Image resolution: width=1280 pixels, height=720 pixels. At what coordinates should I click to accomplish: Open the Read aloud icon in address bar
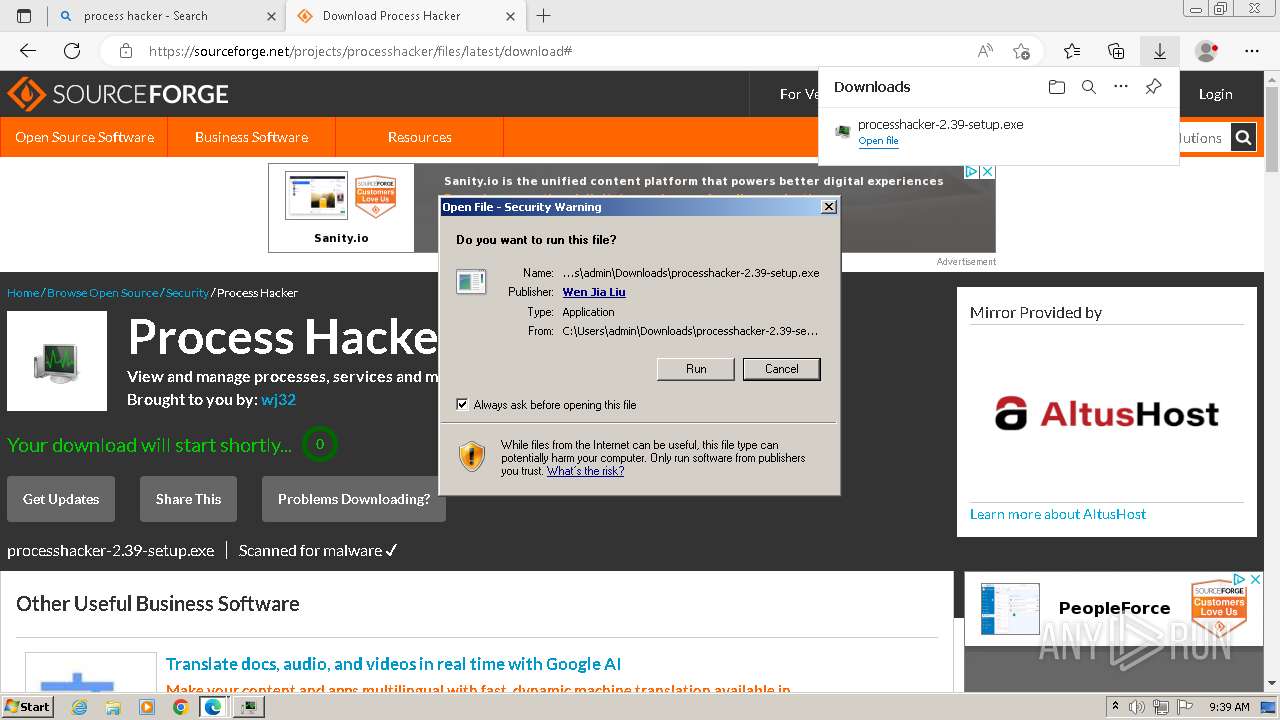[x=985, y=51]
